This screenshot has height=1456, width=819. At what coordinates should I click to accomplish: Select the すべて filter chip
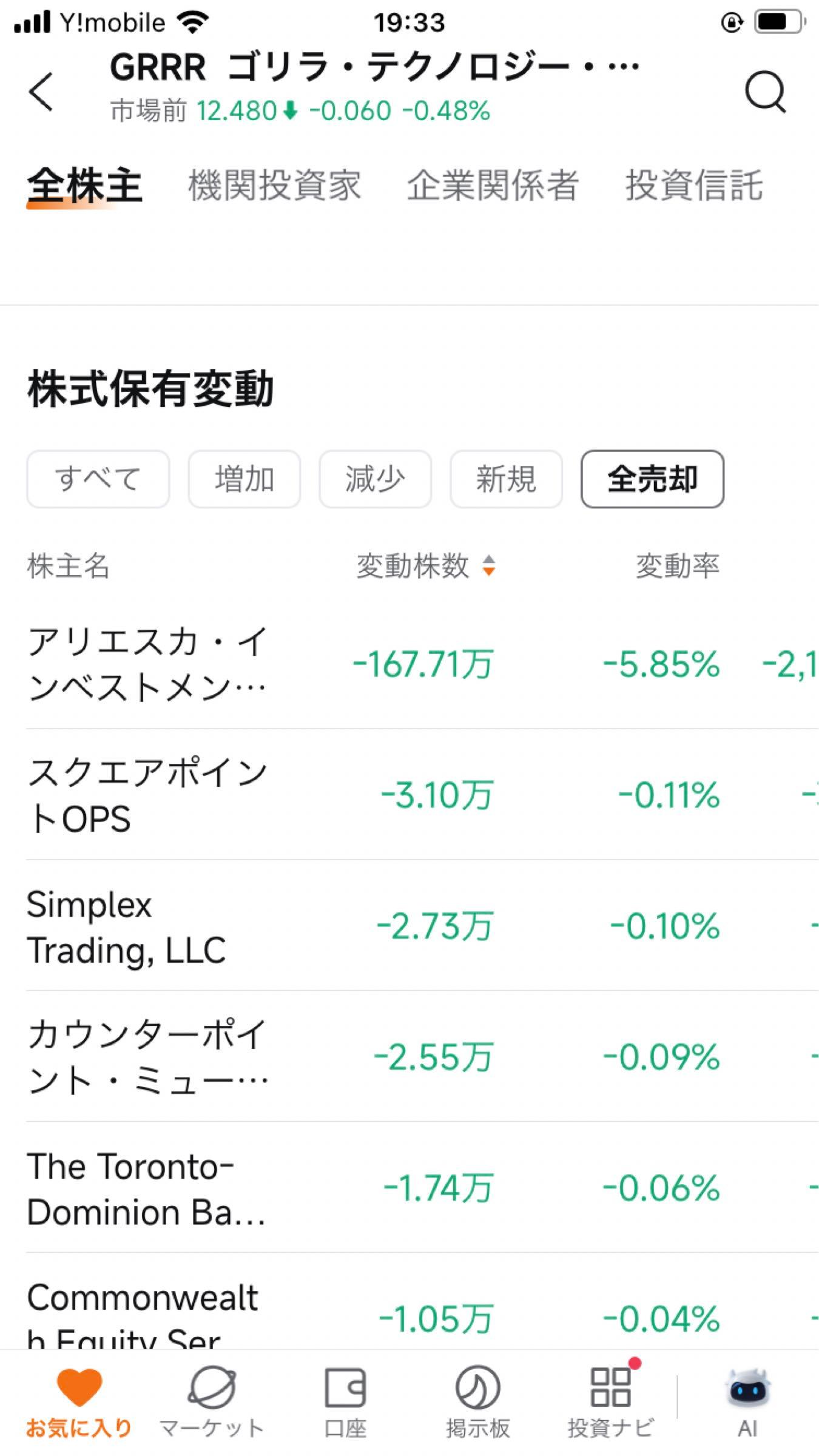pyautogui.click(x=98, y=479)
